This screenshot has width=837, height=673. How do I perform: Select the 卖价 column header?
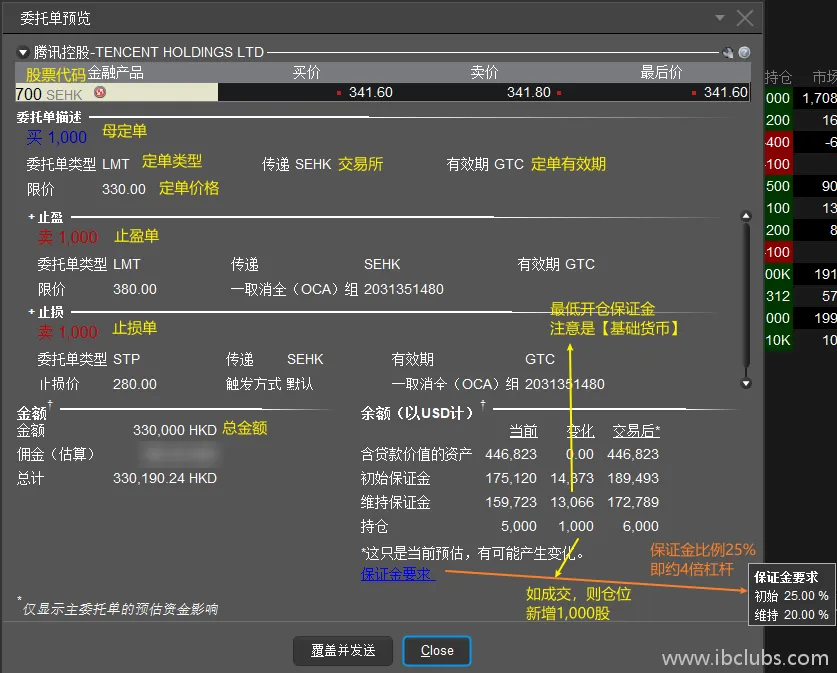pos(484,72)
